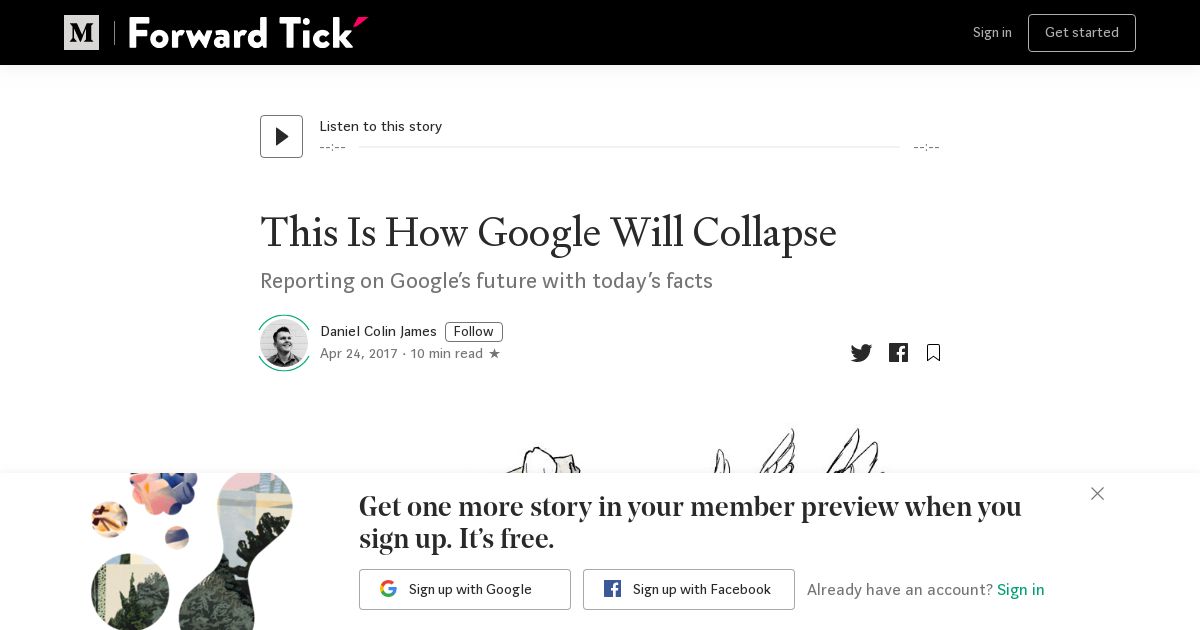Share the story via Facebook icon
This screenshot has height=630, width=1200.
click(898, 353)
